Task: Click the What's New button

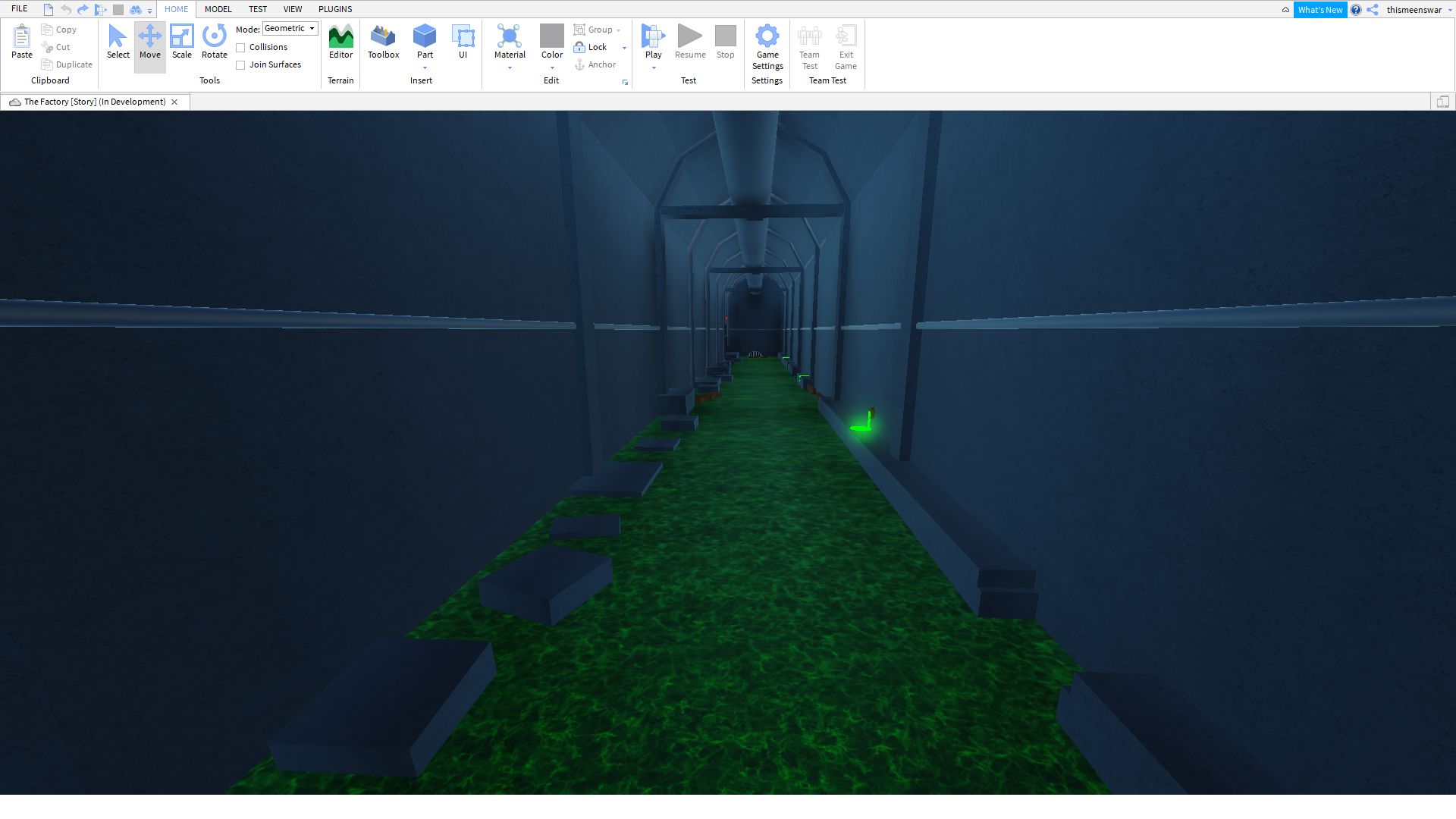Action: [1320, 9]
